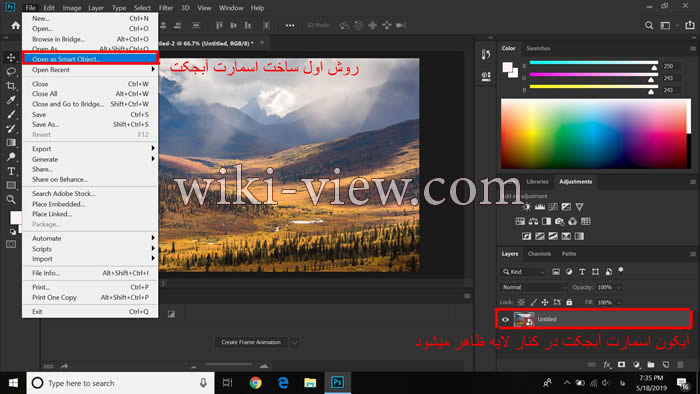
Task: Select the Brush tool
Action: 11,114
